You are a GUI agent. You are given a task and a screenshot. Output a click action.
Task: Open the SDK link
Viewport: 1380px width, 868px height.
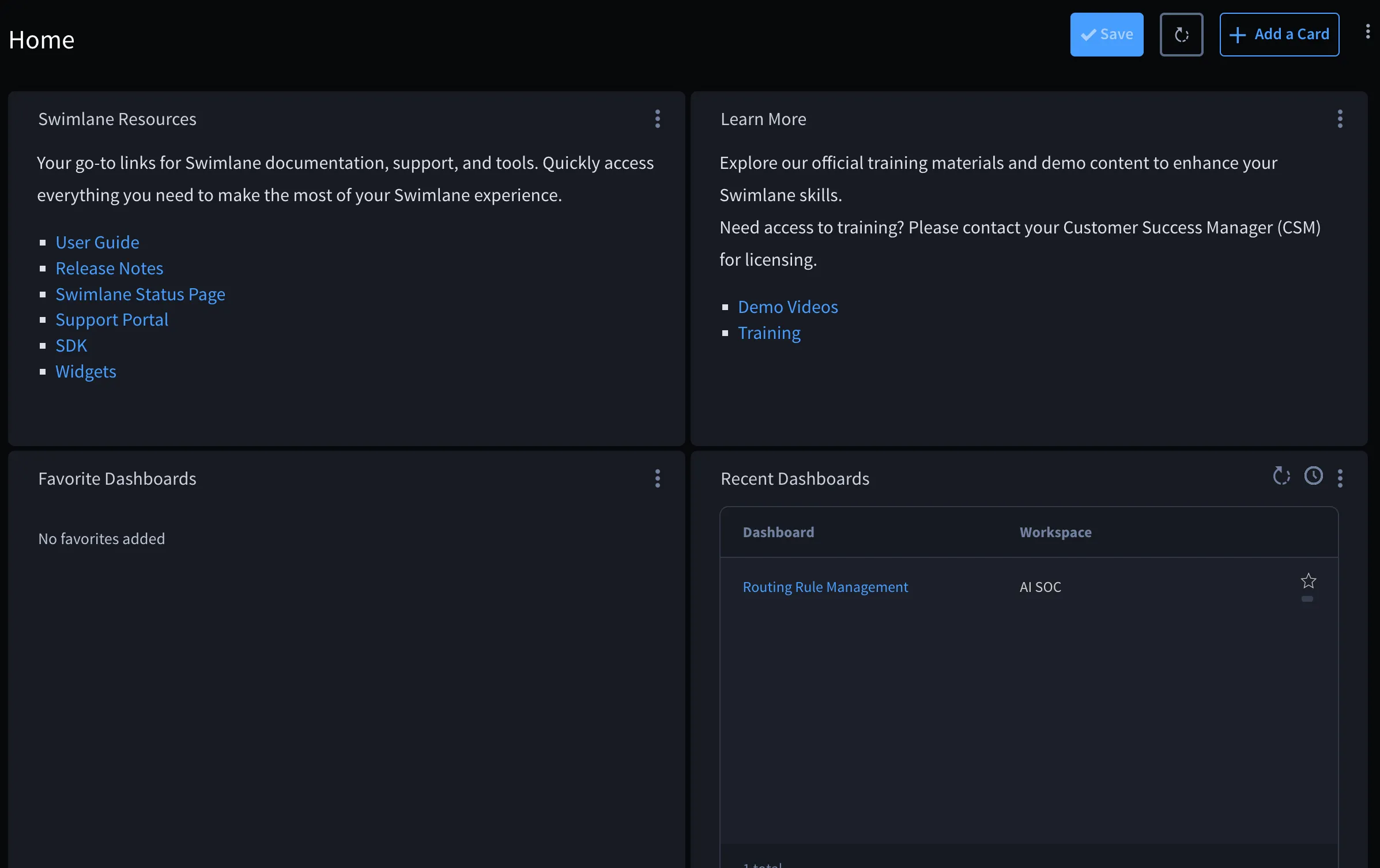tap(71, 345)
